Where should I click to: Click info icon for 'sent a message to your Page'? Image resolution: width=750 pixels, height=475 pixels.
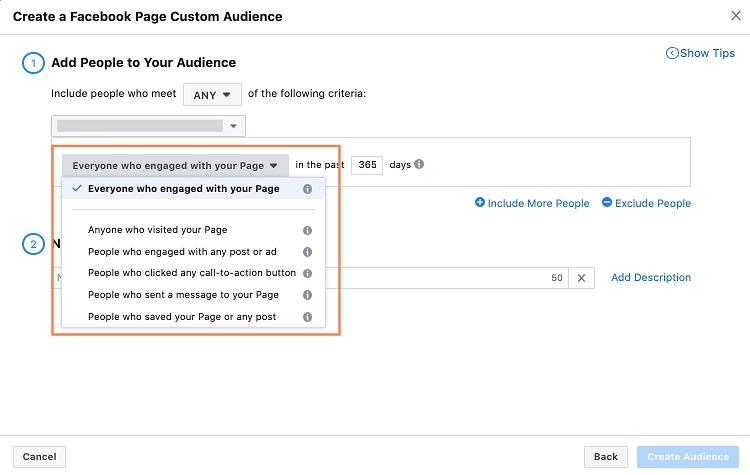[307, 295]
